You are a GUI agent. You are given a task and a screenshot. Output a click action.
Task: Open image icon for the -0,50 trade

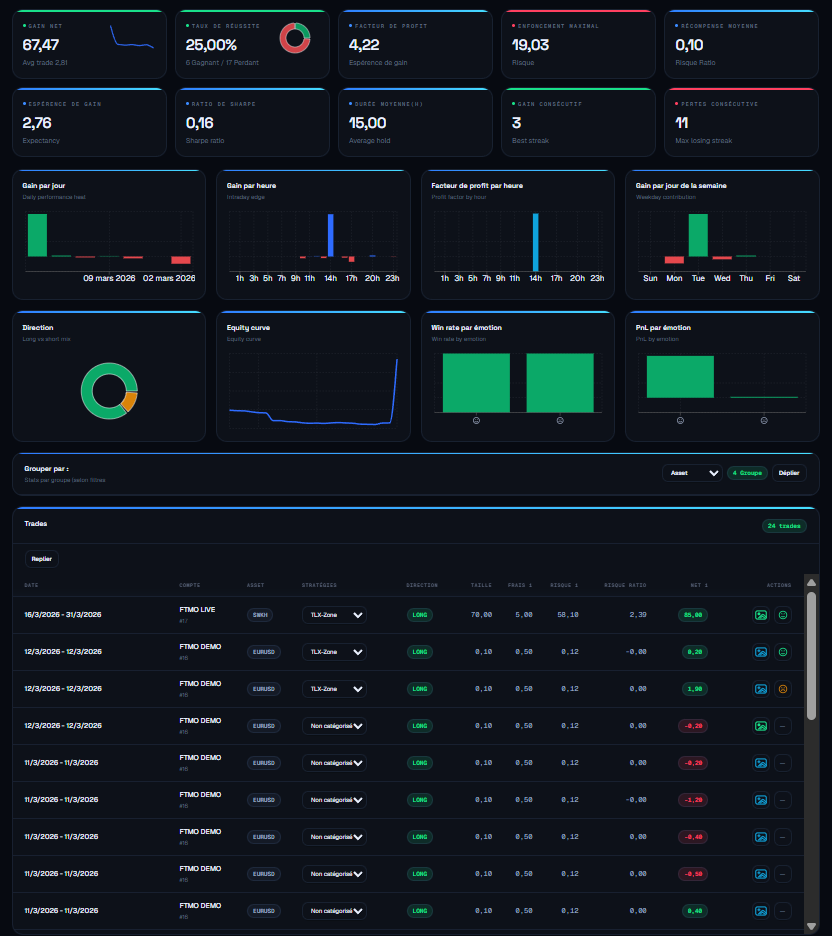pyautogui.click(x=760, y=874)
